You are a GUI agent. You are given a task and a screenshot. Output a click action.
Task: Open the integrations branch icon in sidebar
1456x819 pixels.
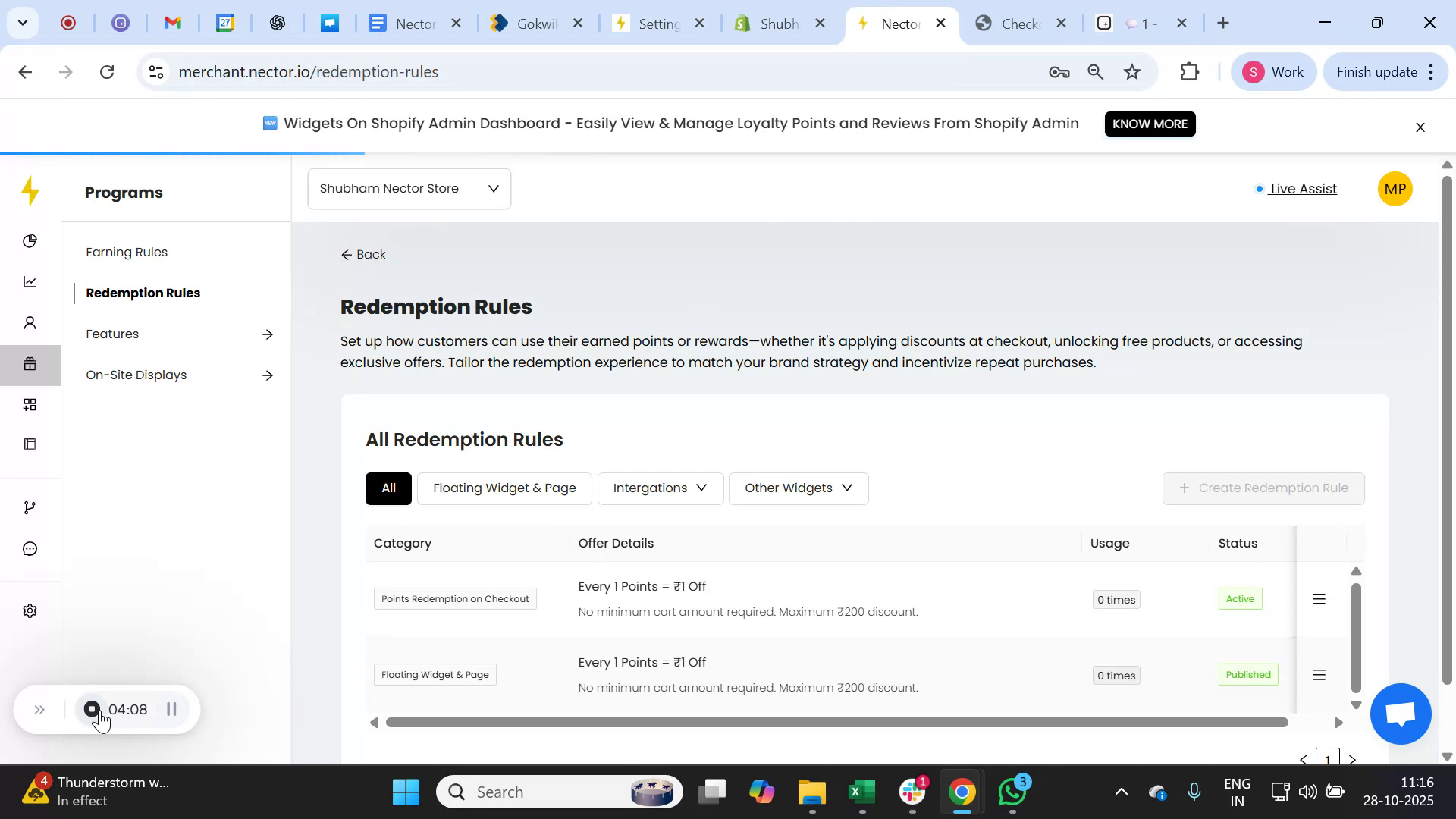click(x=30, y=507)
